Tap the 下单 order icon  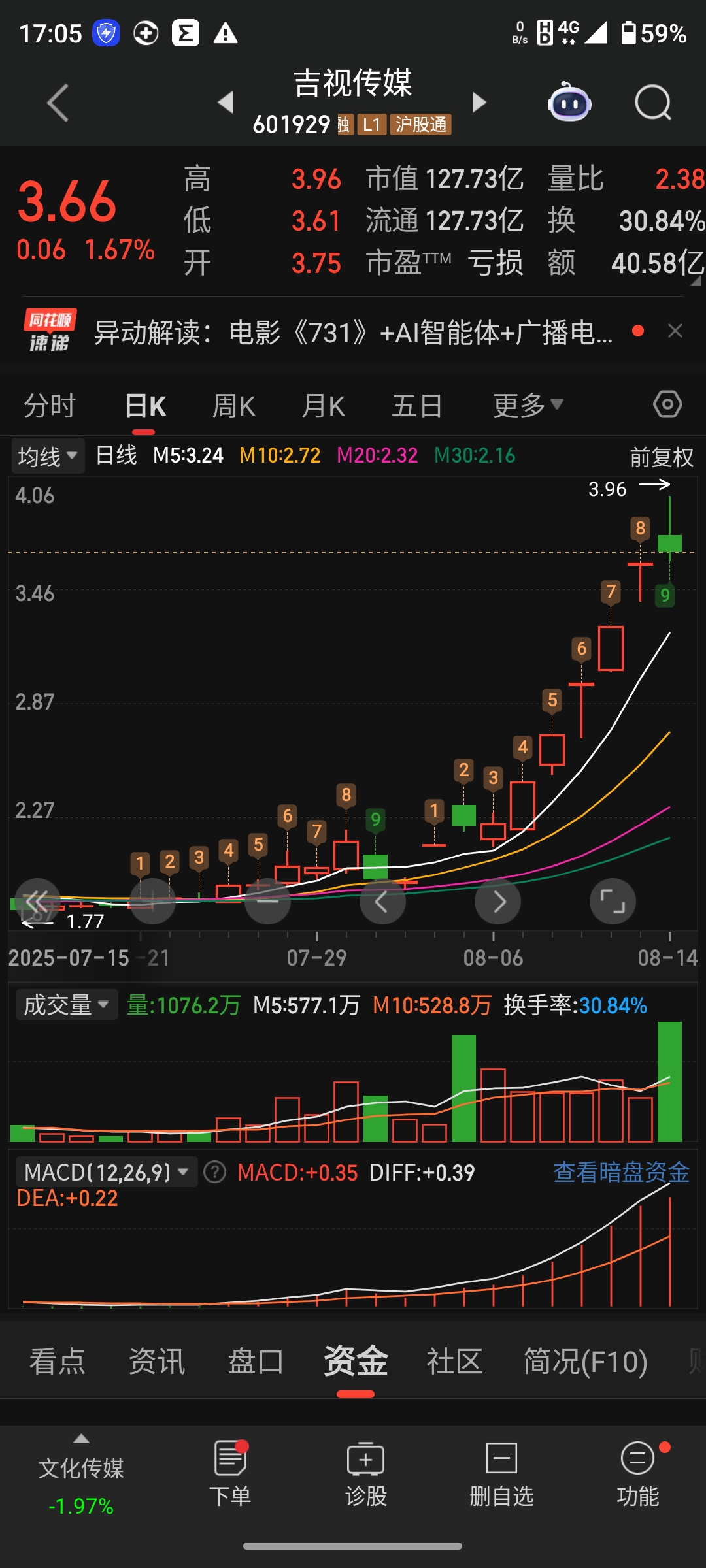(x=230, y=1475)
